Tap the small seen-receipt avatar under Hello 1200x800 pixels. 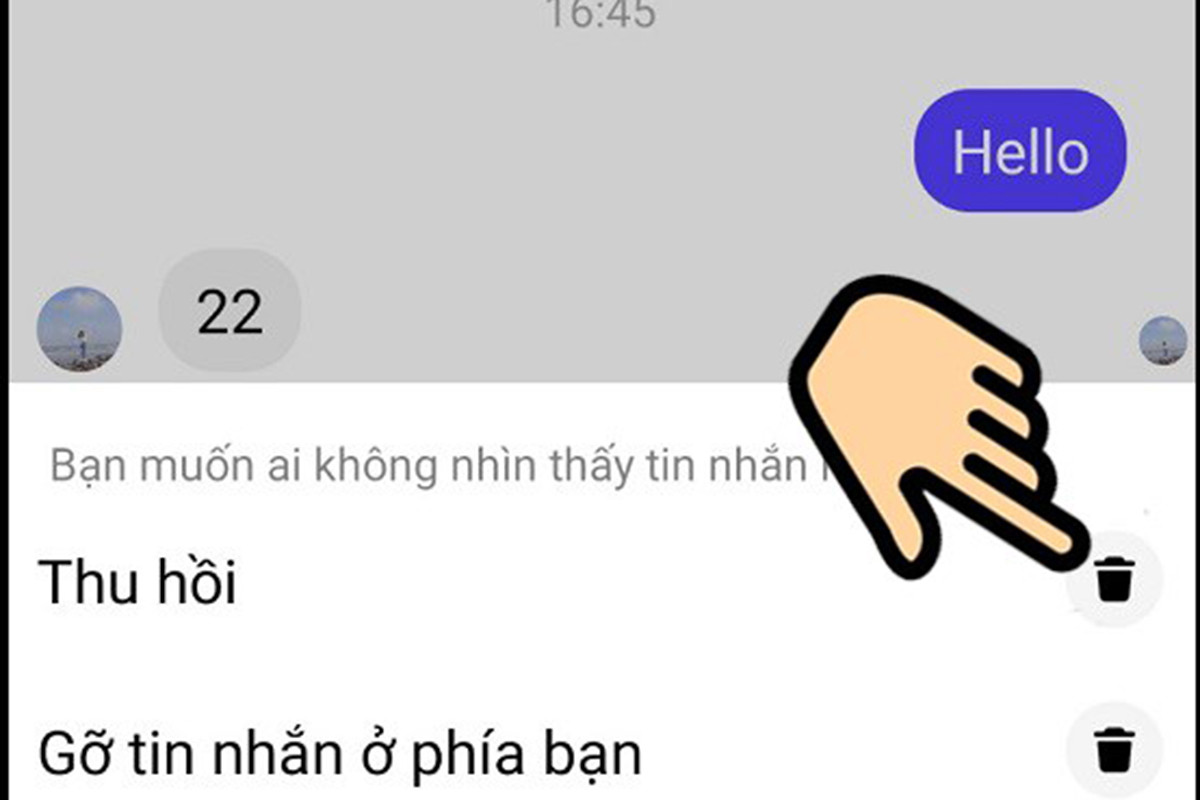[1163, 341]
